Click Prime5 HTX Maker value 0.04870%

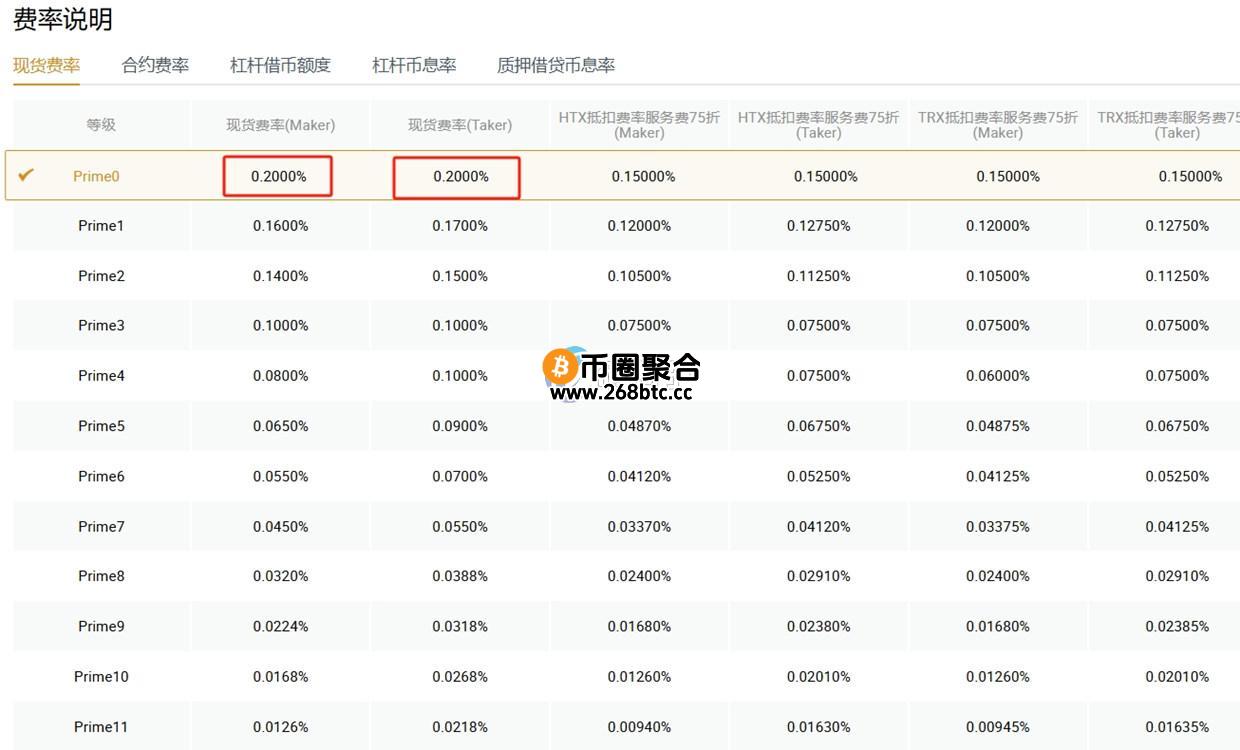tap(639, 426)
